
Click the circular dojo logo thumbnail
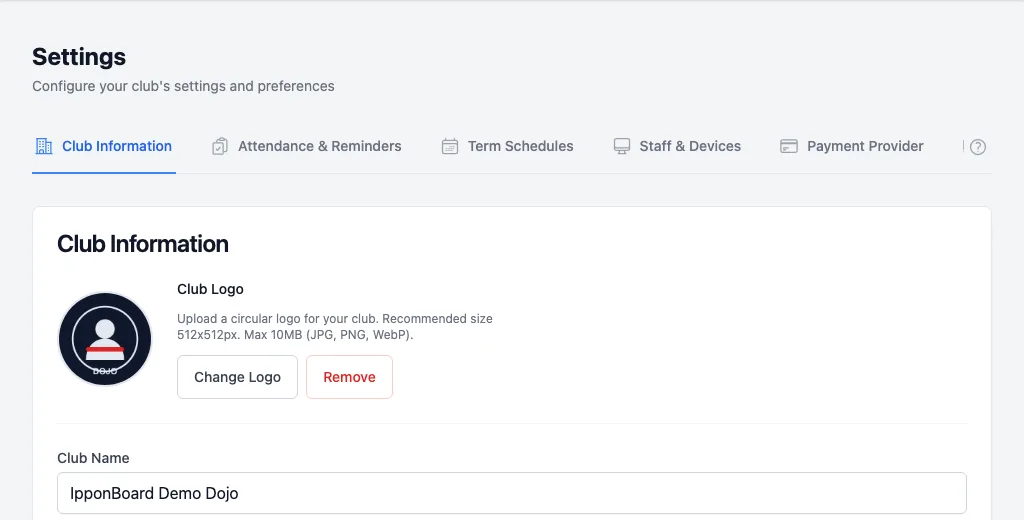click(x=105, y=339)
